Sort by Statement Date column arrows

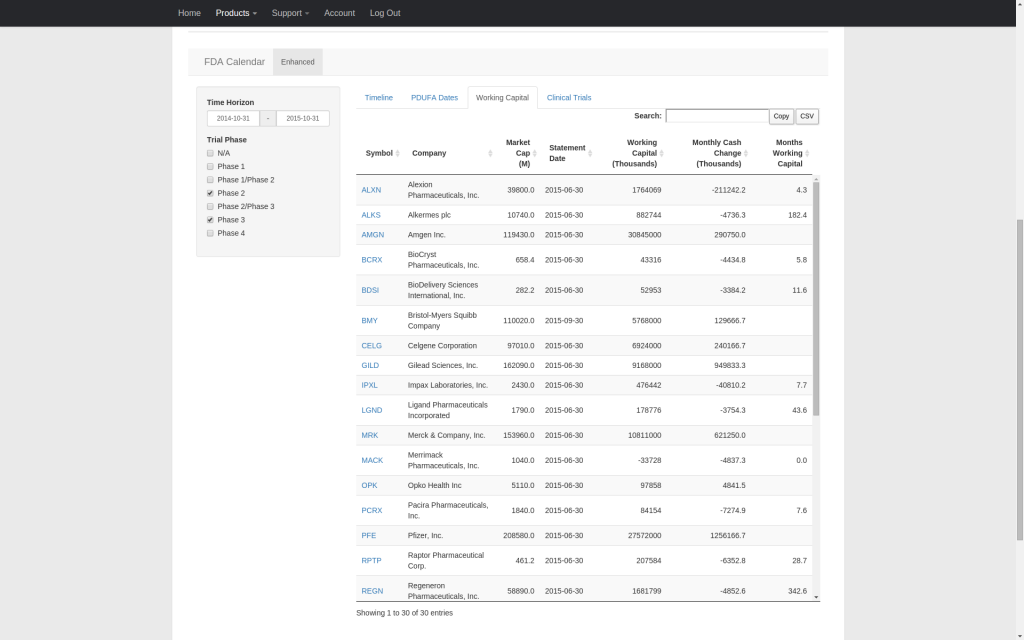tap(590, 153)
